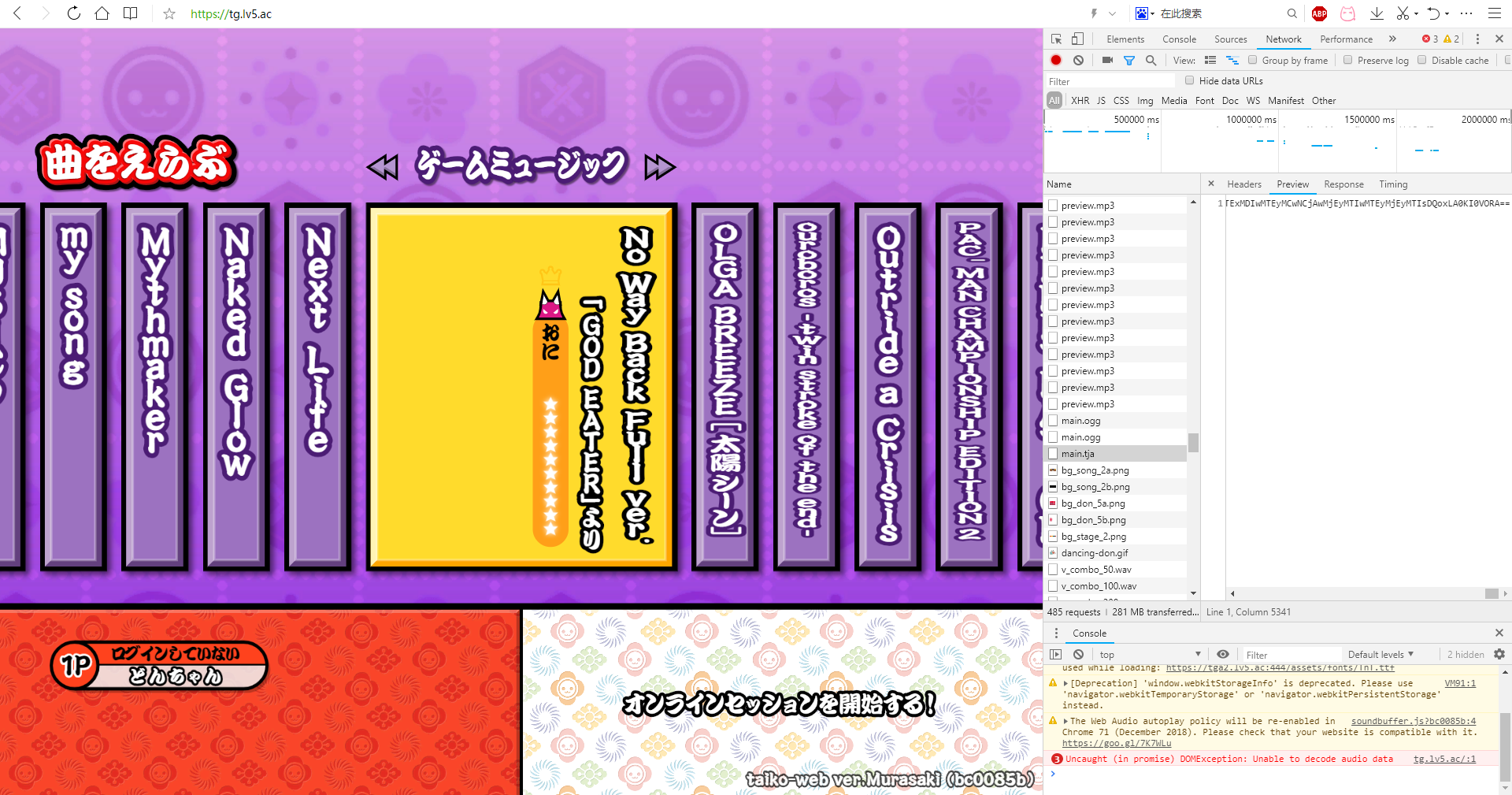Open undo history dropdown arrow

point(1447,13)
